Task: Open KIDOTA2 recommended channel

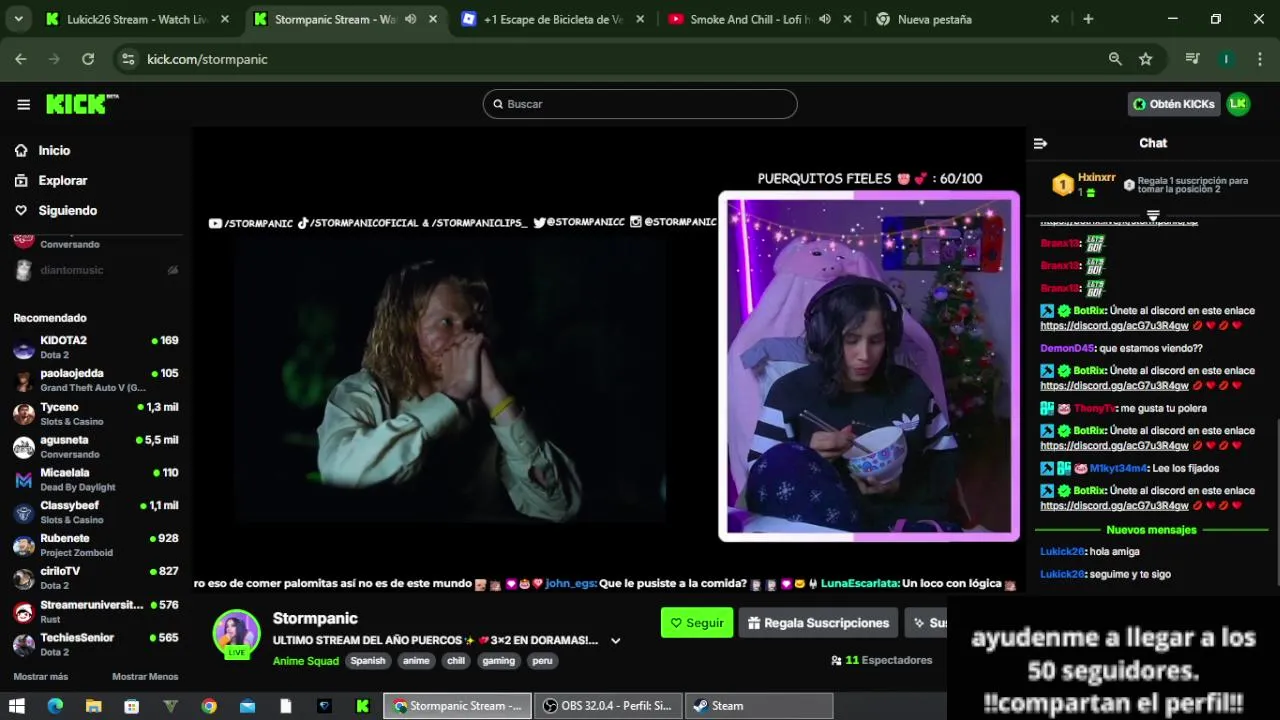Action: pyautogui.click(x=96, y=347)
